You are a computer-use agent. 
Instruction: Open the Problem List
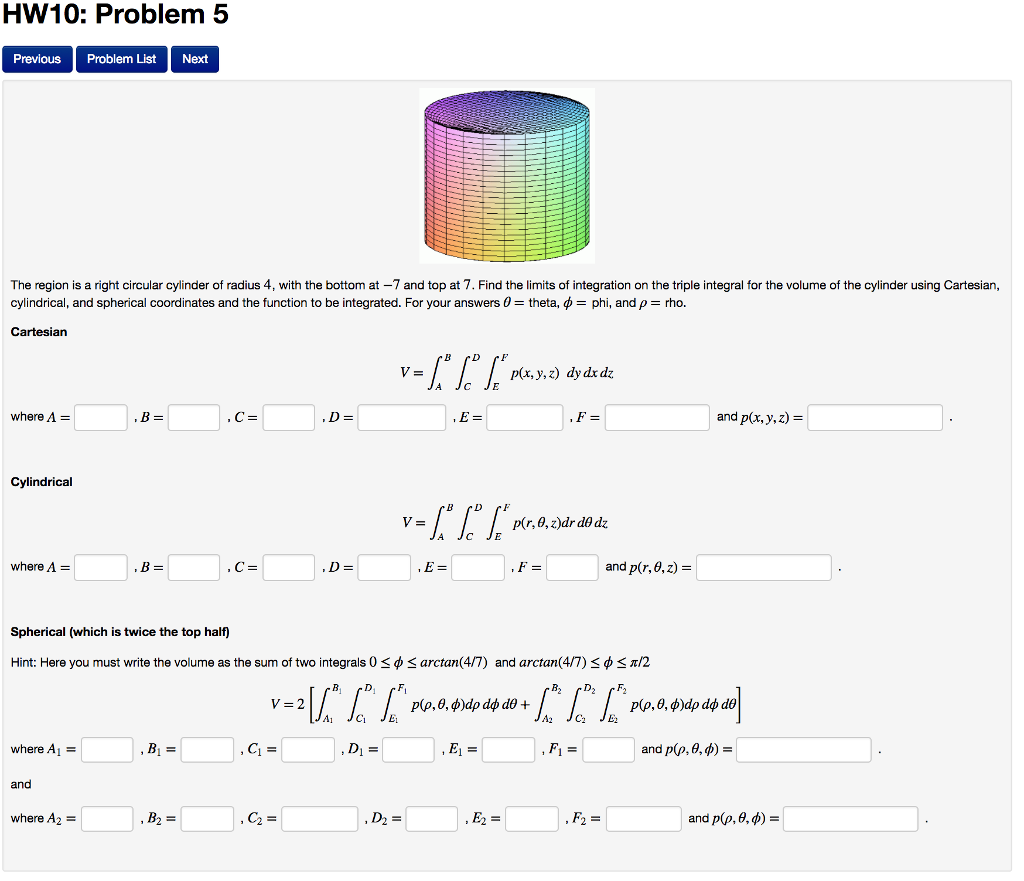coord(121,59)
